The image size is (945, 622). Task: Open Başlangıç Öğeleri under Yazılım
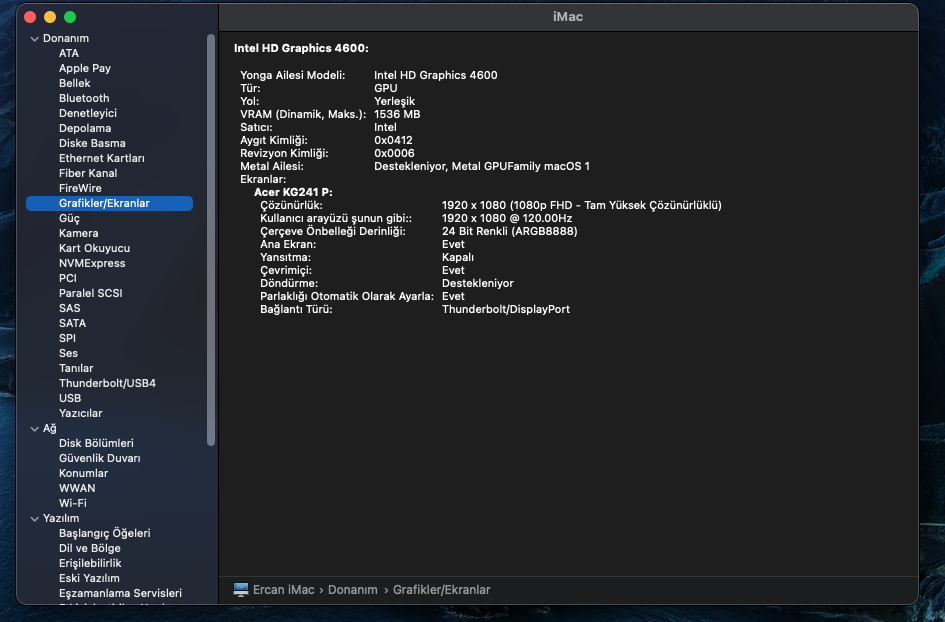click(104, 533)
